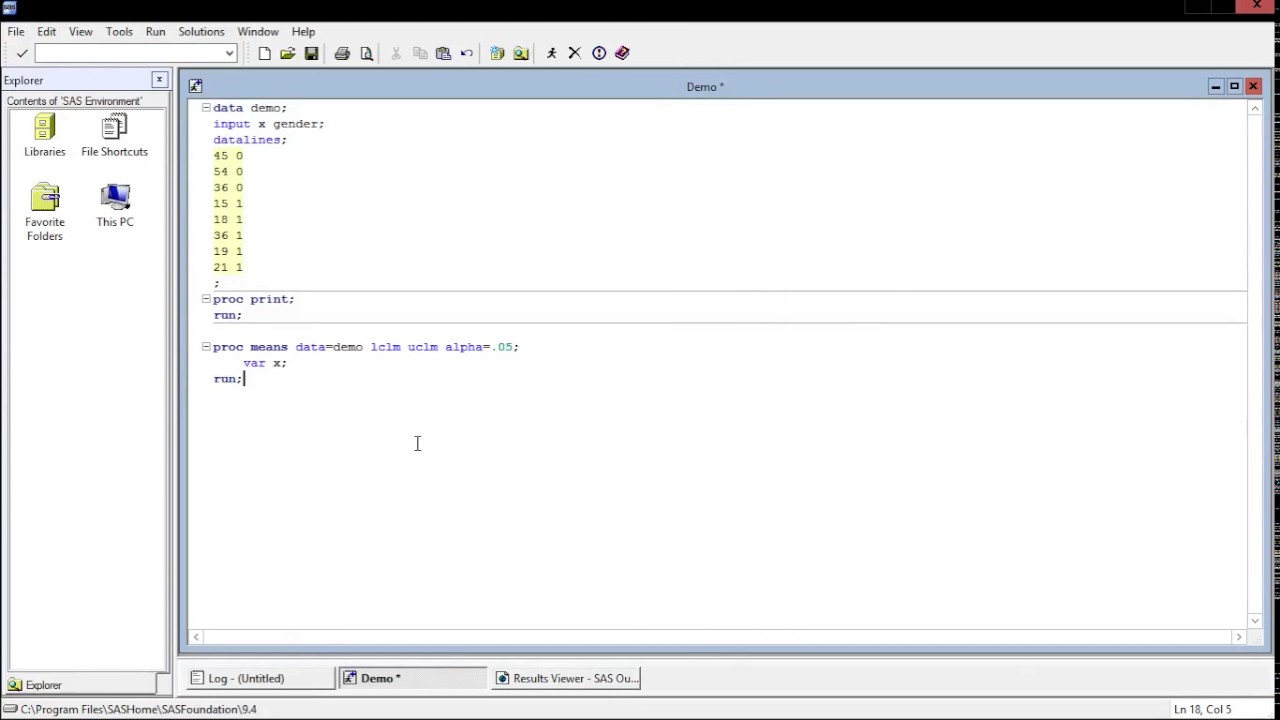Click the Undo arrow icon
The height and width of the screenshot is (720, 1280).
(467, 53)
